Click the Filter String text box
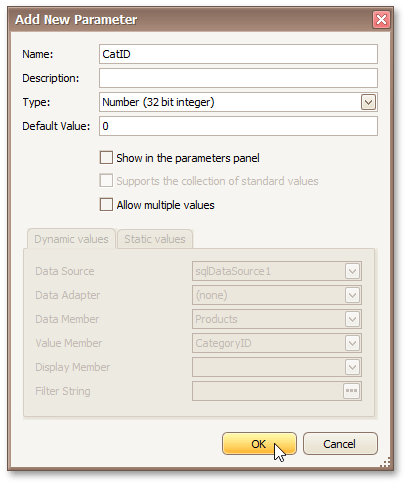 tap(268, 391)
